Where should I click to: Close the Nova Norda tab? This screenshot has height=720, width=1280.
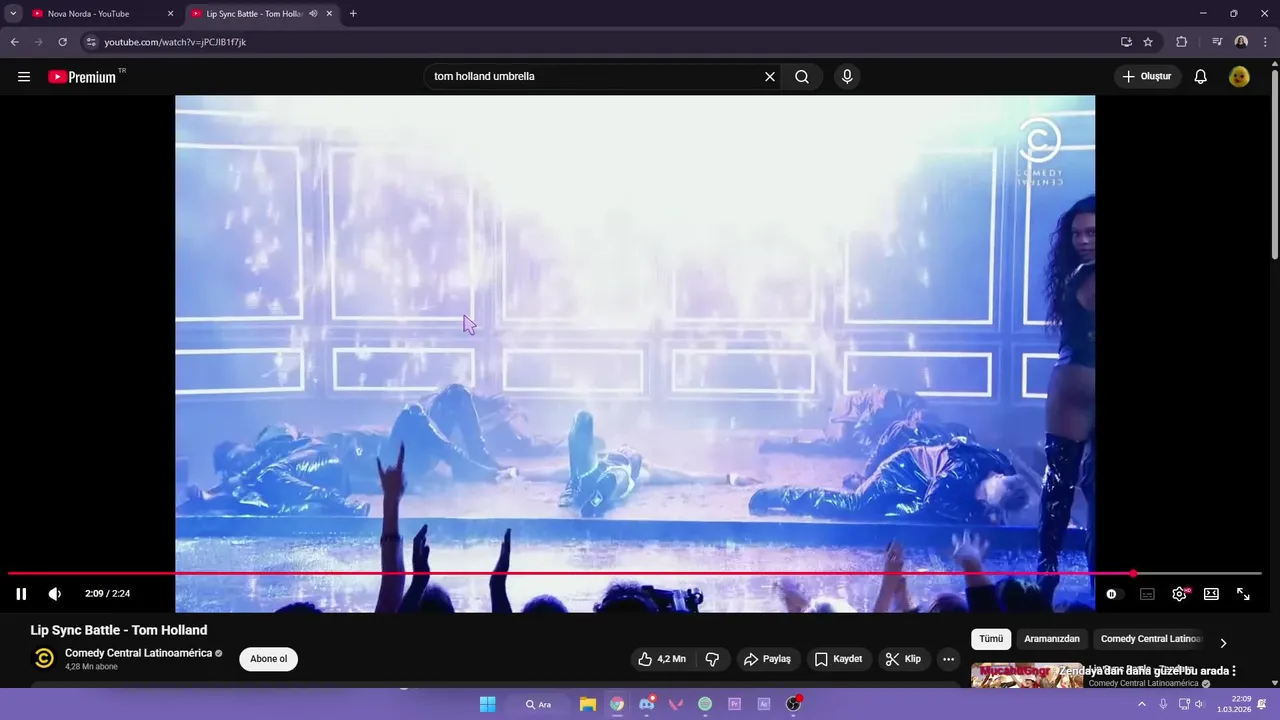tap(170, 14)
